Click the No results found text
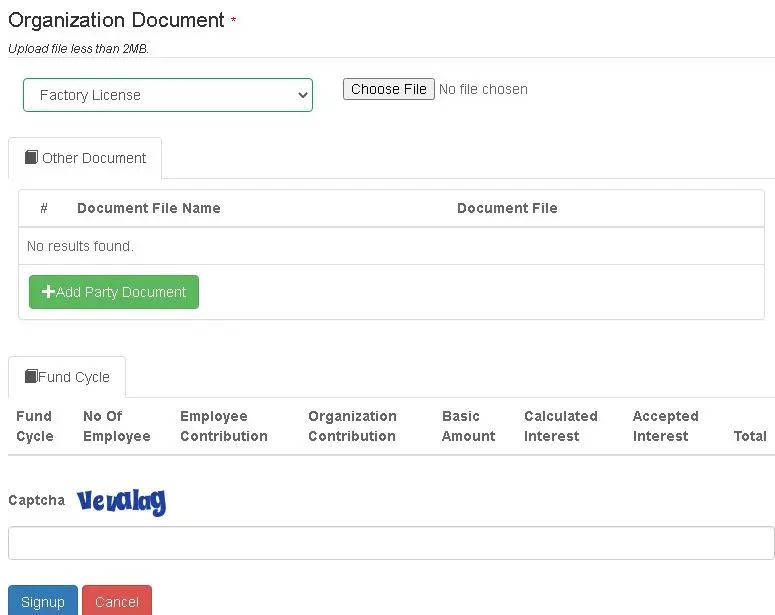Screen dimensions: 775x615 [x=81, y=246]
